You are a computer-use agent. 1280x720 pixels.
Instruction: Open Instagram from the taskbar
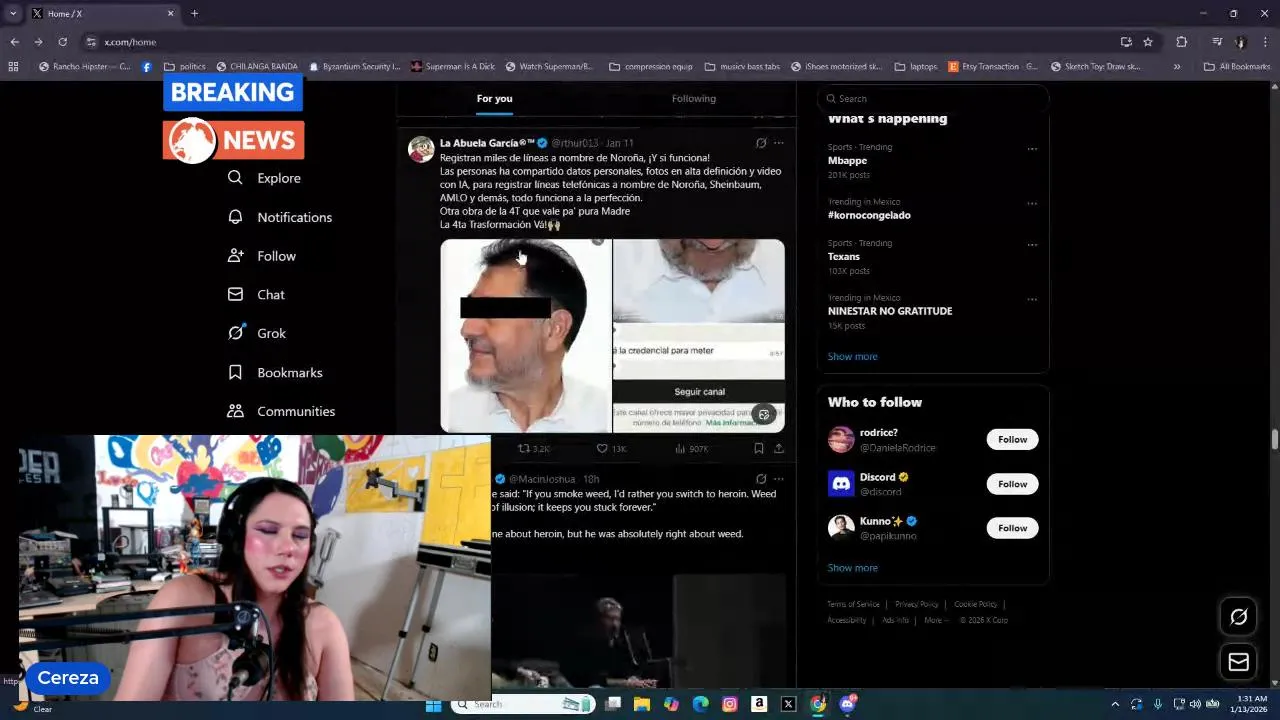tap(730, 704)
